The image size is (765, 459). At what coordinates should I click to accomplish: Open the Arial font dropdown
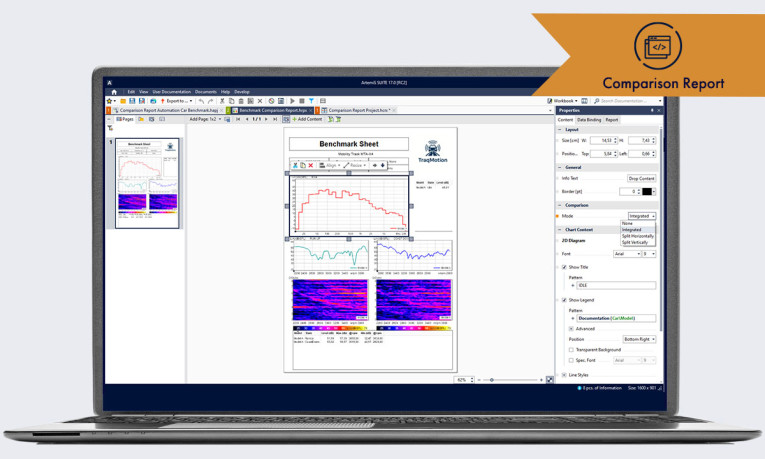click(626, 254)
